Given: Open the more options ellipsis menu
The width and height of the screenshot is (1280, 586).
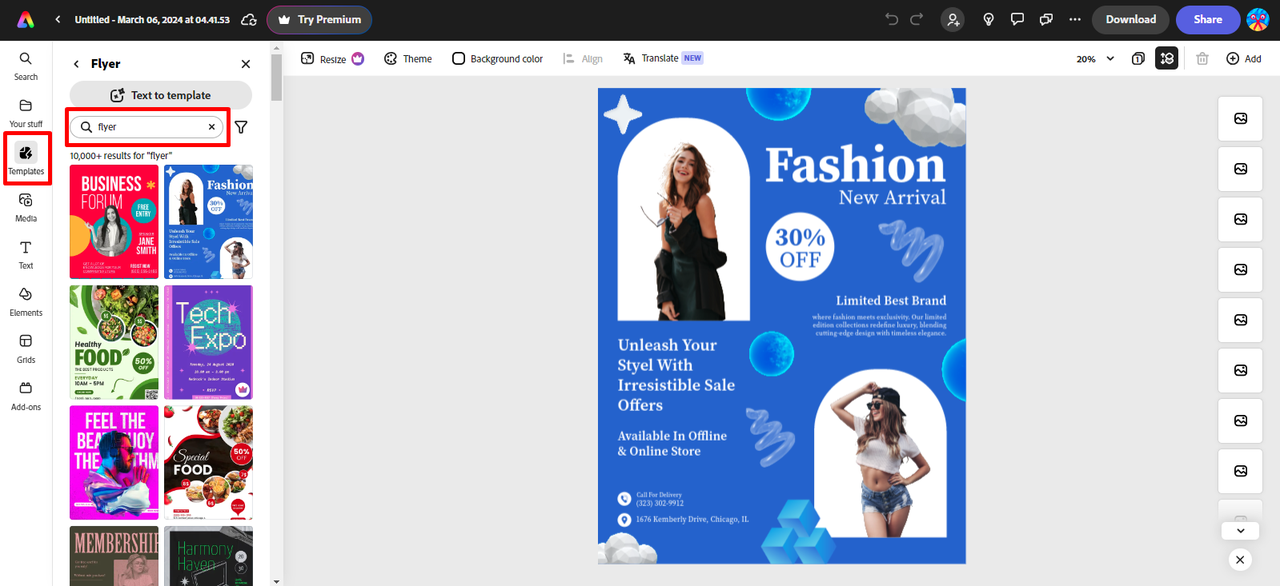Looking at the screenshot, I should pos(1075,19).
